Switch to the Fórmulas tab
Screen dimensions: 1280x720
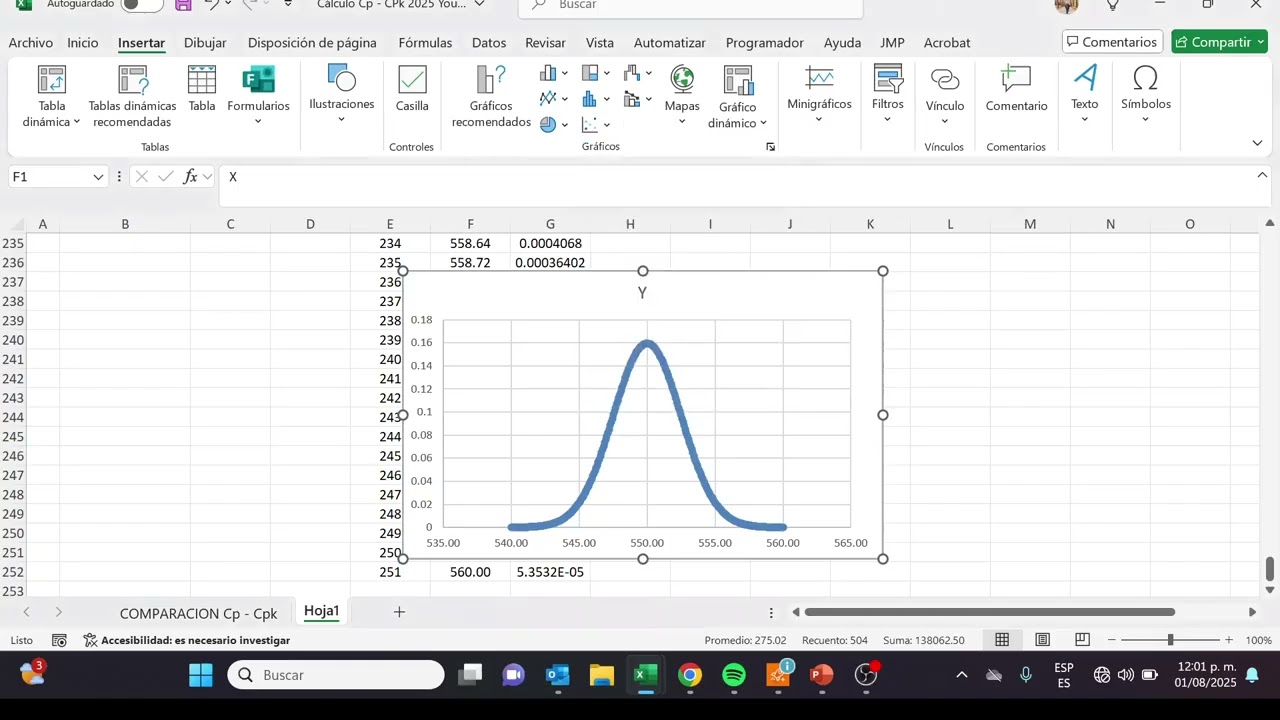point(425,43)
